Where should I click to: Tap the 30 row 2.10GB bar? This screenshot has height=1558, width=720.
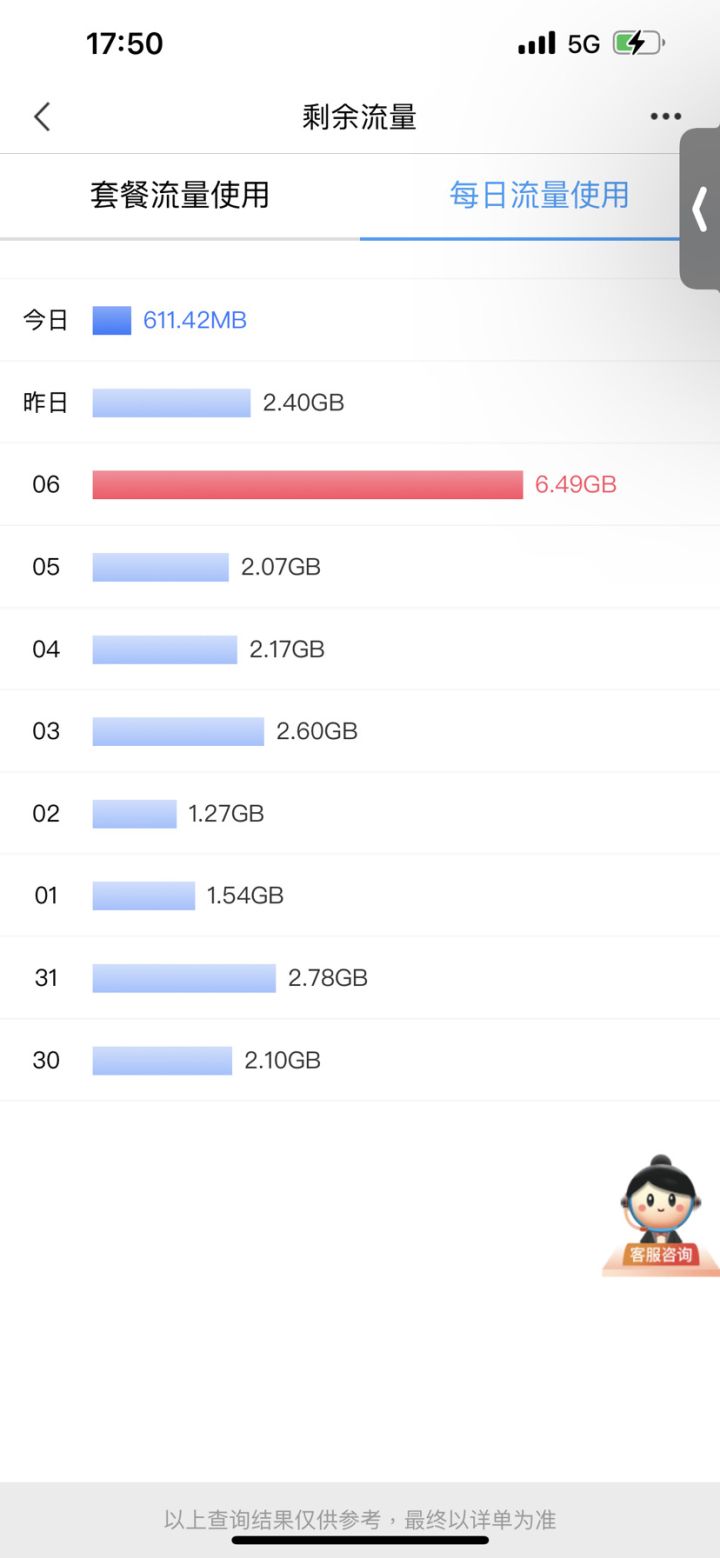pyautogui.click(x=162, y=1060)
